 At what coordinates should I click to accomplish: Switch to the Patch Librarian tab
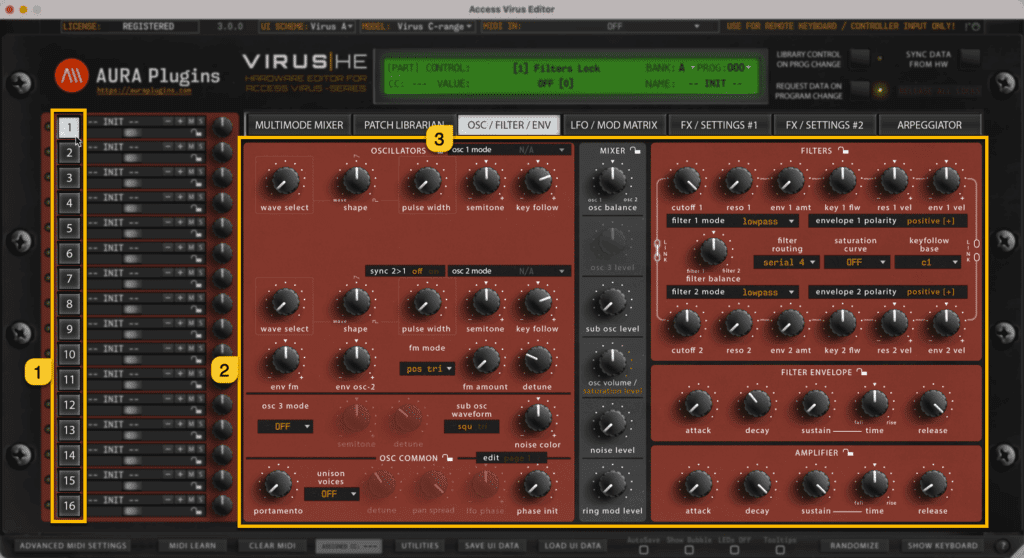tap(404, 125)
